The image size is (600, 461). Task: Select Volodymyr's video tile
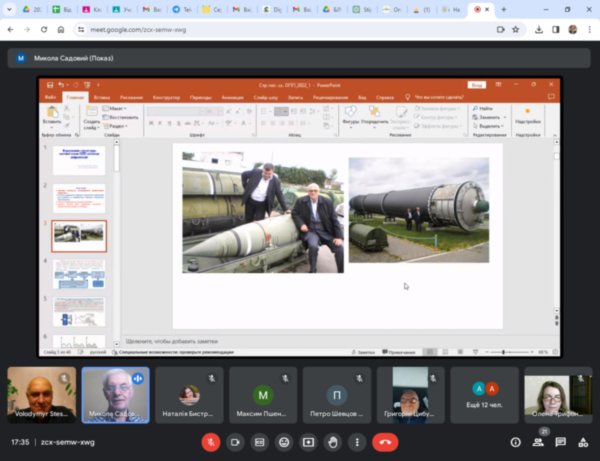pos(41,394)
